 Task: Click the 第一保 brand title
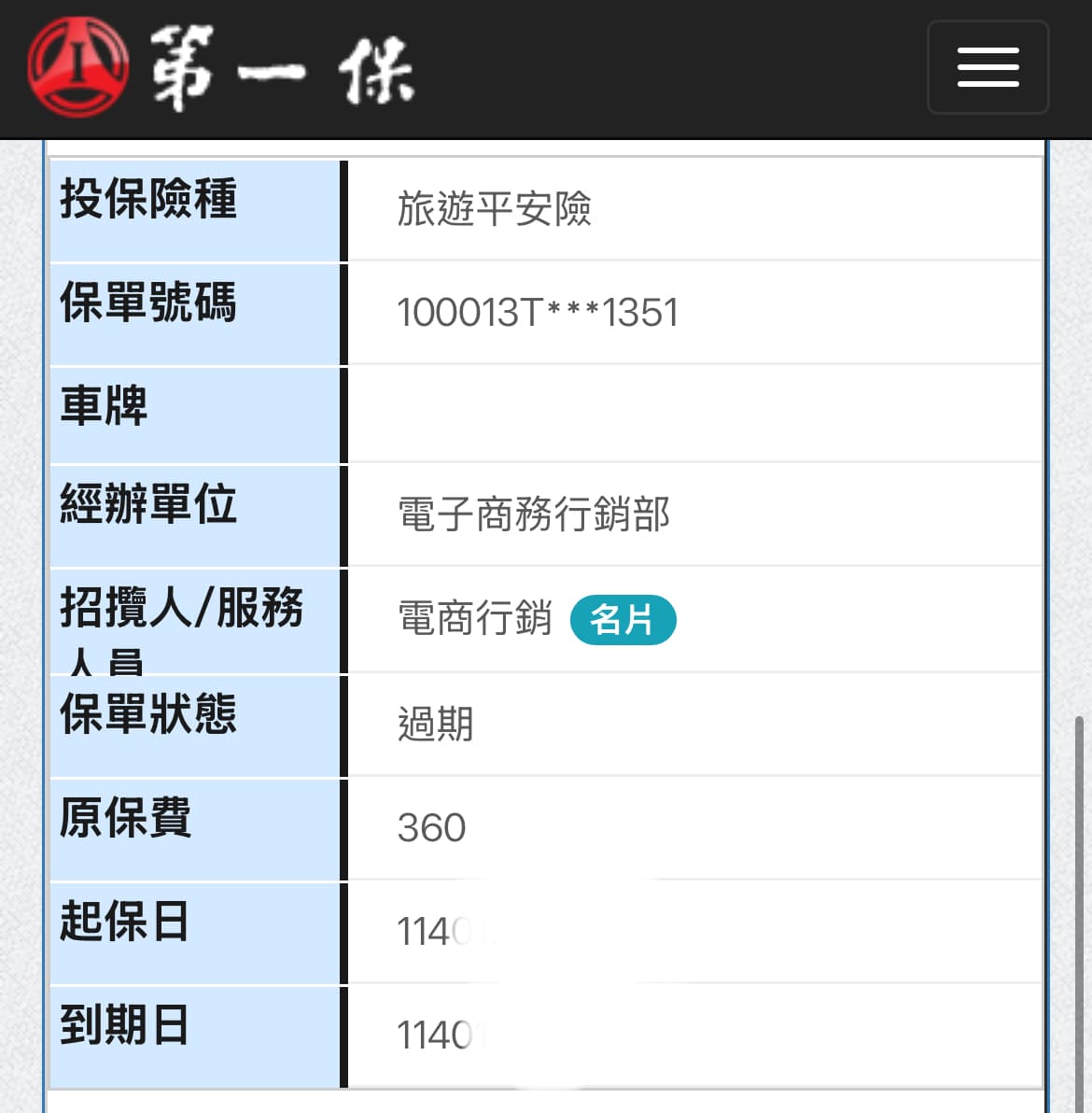click(x=283, y=69)
